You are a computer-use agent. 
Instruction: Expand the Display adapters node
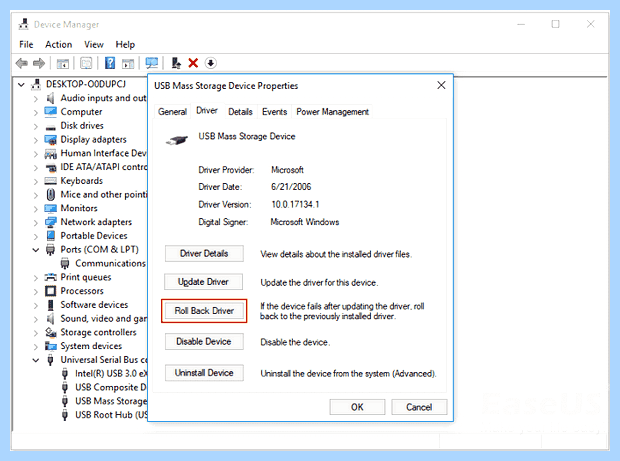[36, 140]
